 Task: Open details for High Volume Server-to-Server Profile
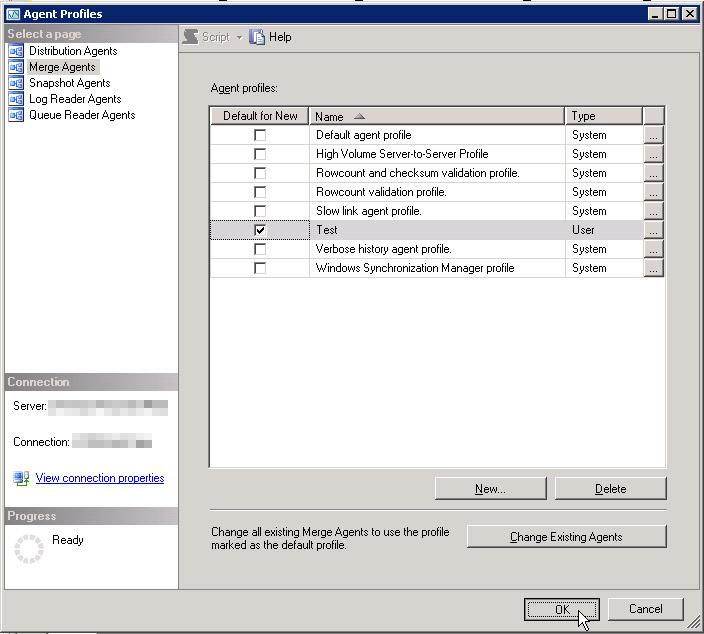click(x=653, y=154)
